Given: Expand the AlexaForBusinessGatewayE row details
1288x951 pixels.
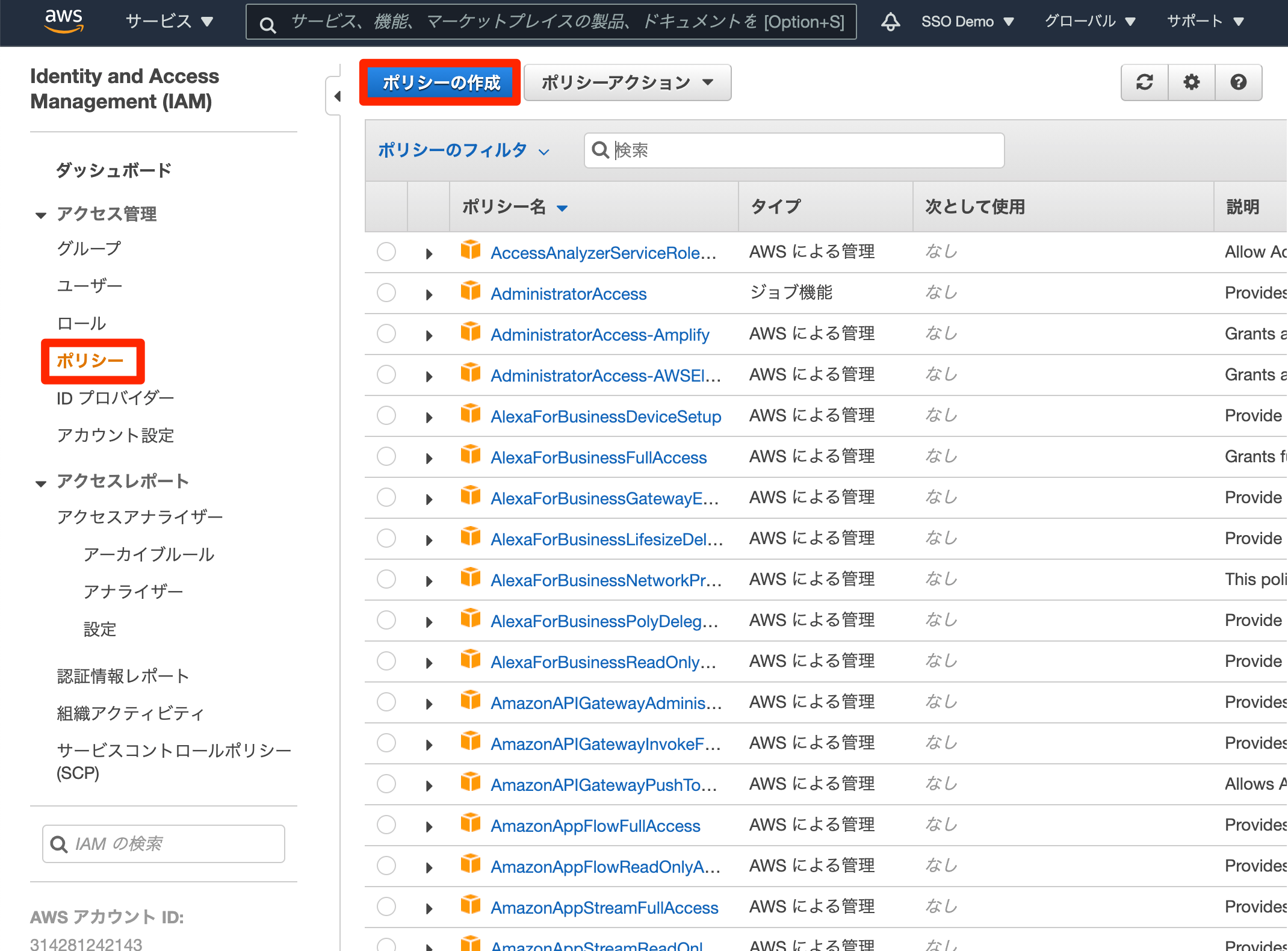Looking at the screenshot, I should click(429, 500).
